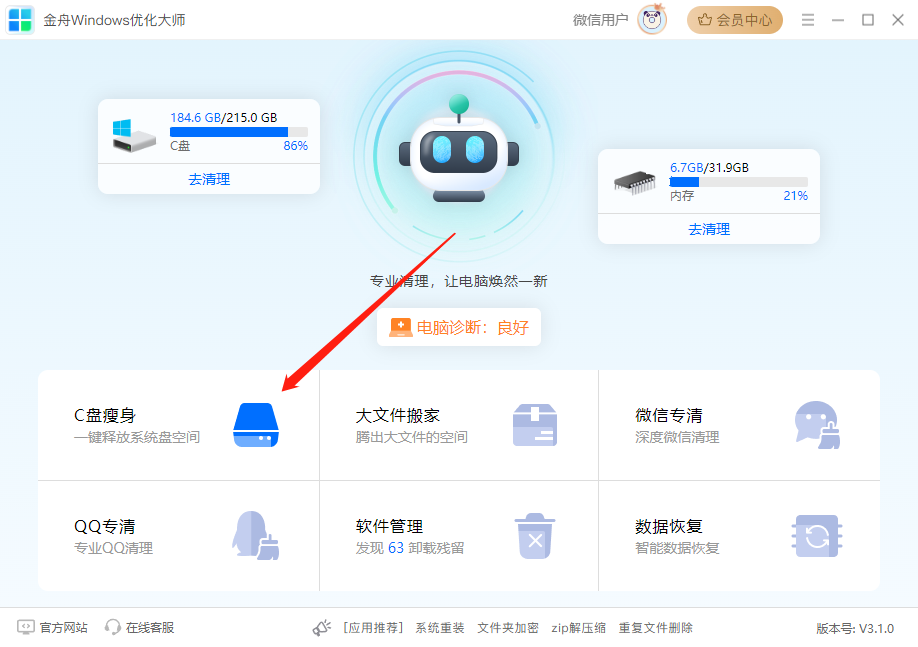The image size is (918, 647).
Task: Select the 微信专清 title text
Action: 669,415
